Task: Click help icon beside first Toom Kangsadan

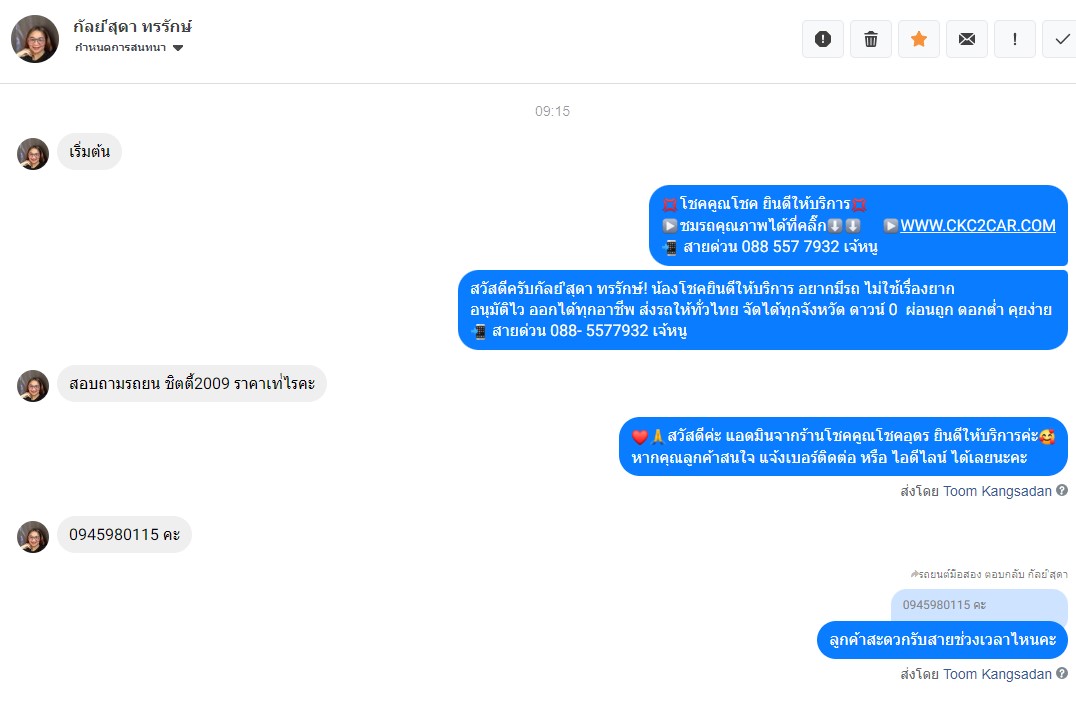Action: [1062, 490]
